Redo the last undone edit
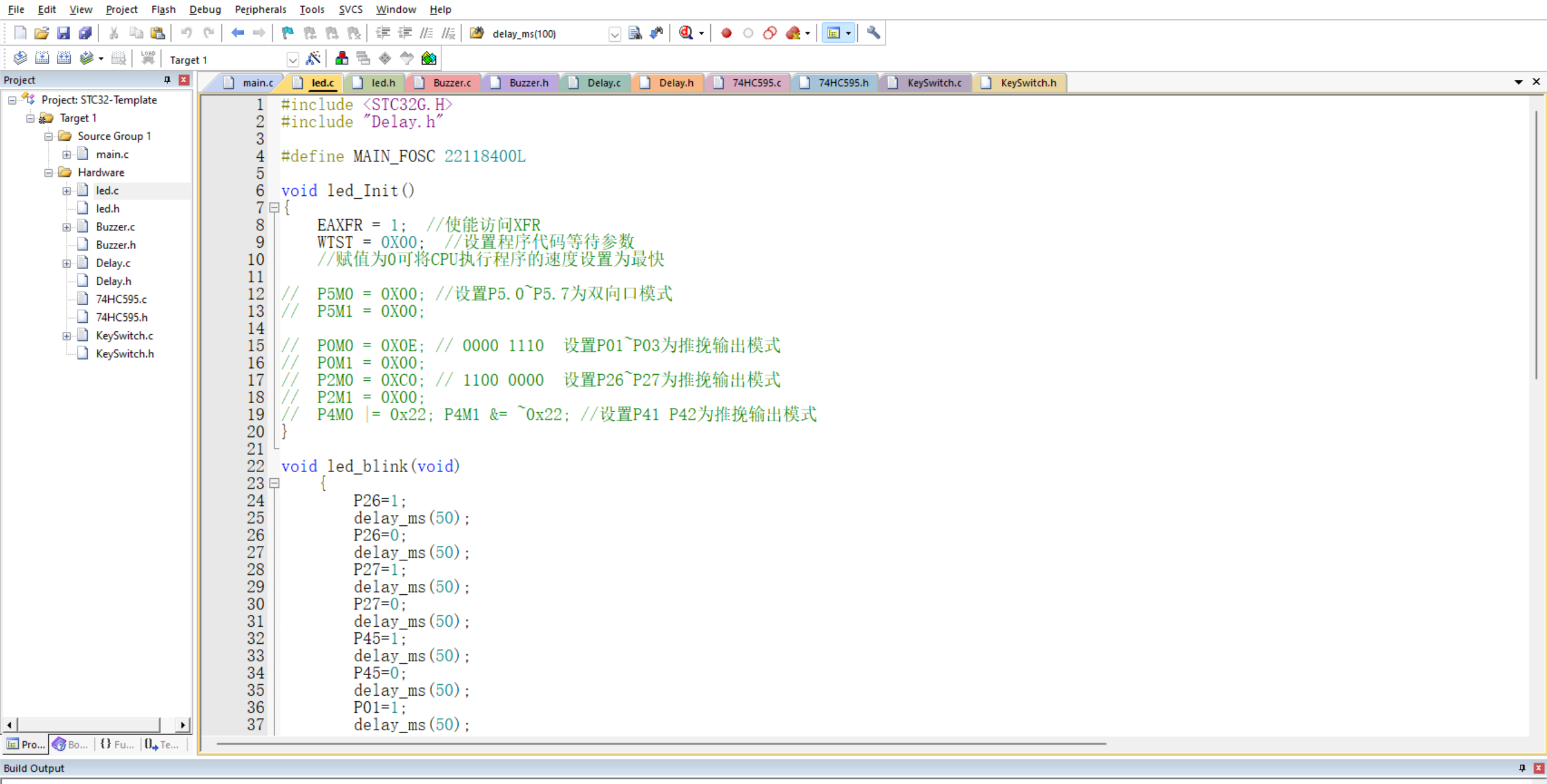 coord(209,33)
